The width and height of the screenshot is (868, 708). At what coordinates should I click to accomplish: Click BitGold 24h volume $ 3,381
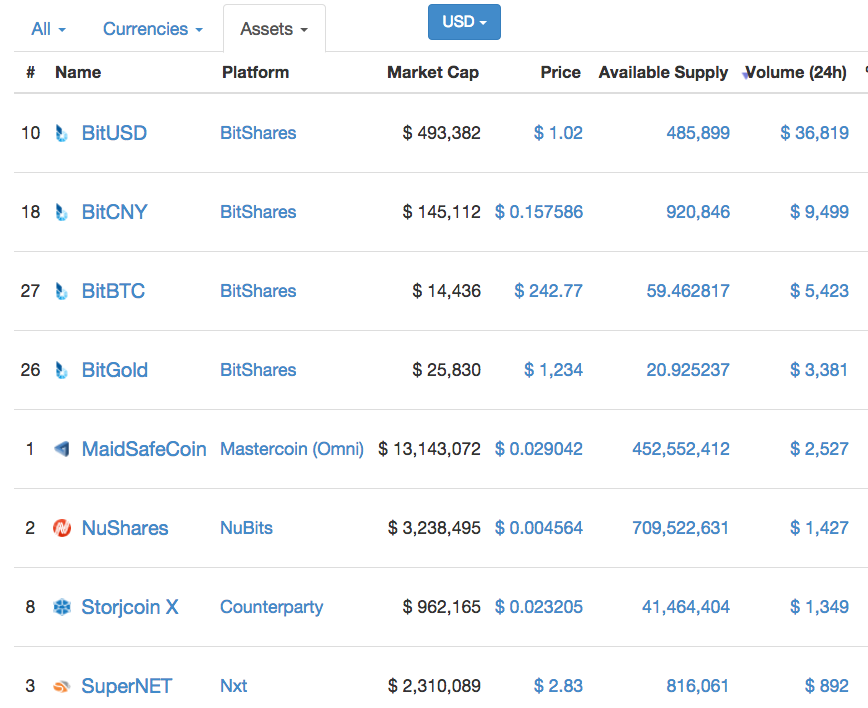(x=819, y=370)
